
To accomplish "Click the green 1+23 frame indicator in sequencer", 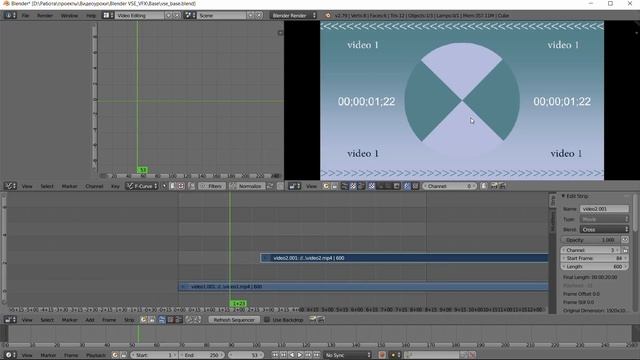I will (x=238, y=304).
